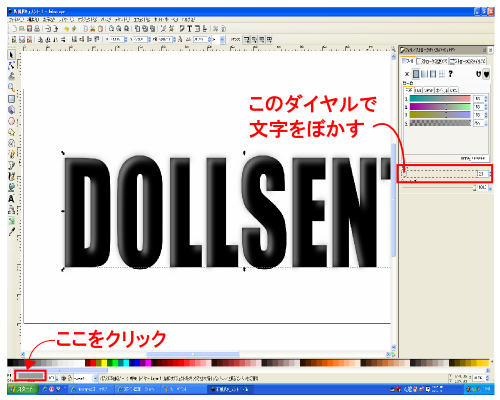500x400 pixels.
Task: Select the Node edit tool
Action: [x=11, y=66]
